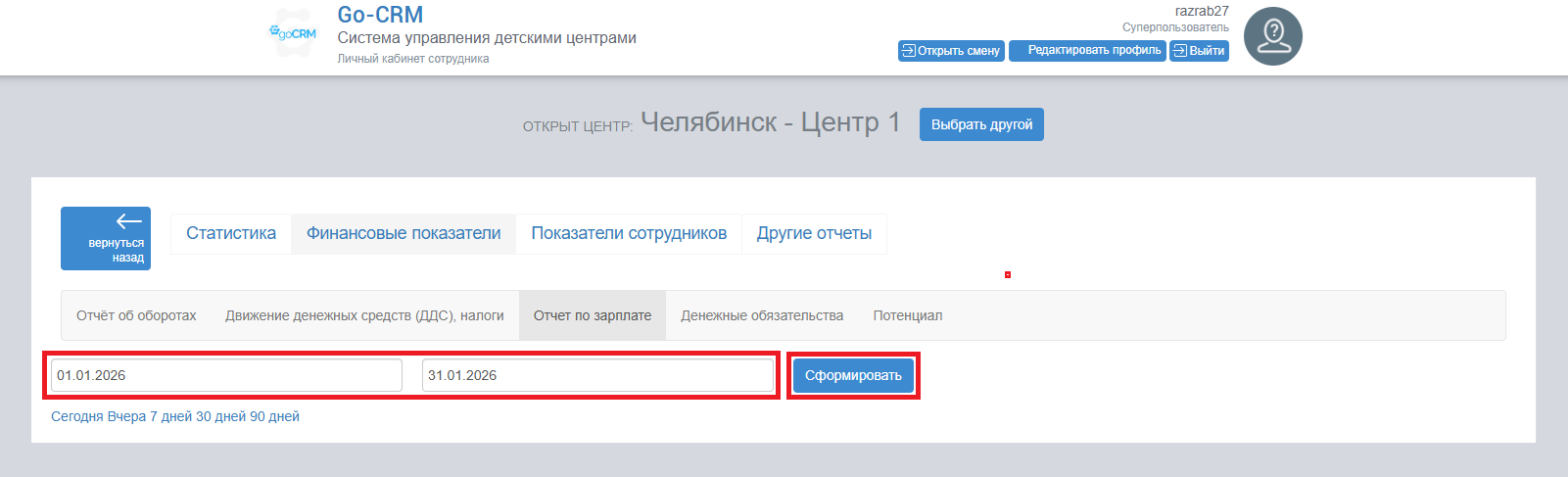
Task: Click 'Редактировать профиль' button
Action: click(x=1087, y=51)
